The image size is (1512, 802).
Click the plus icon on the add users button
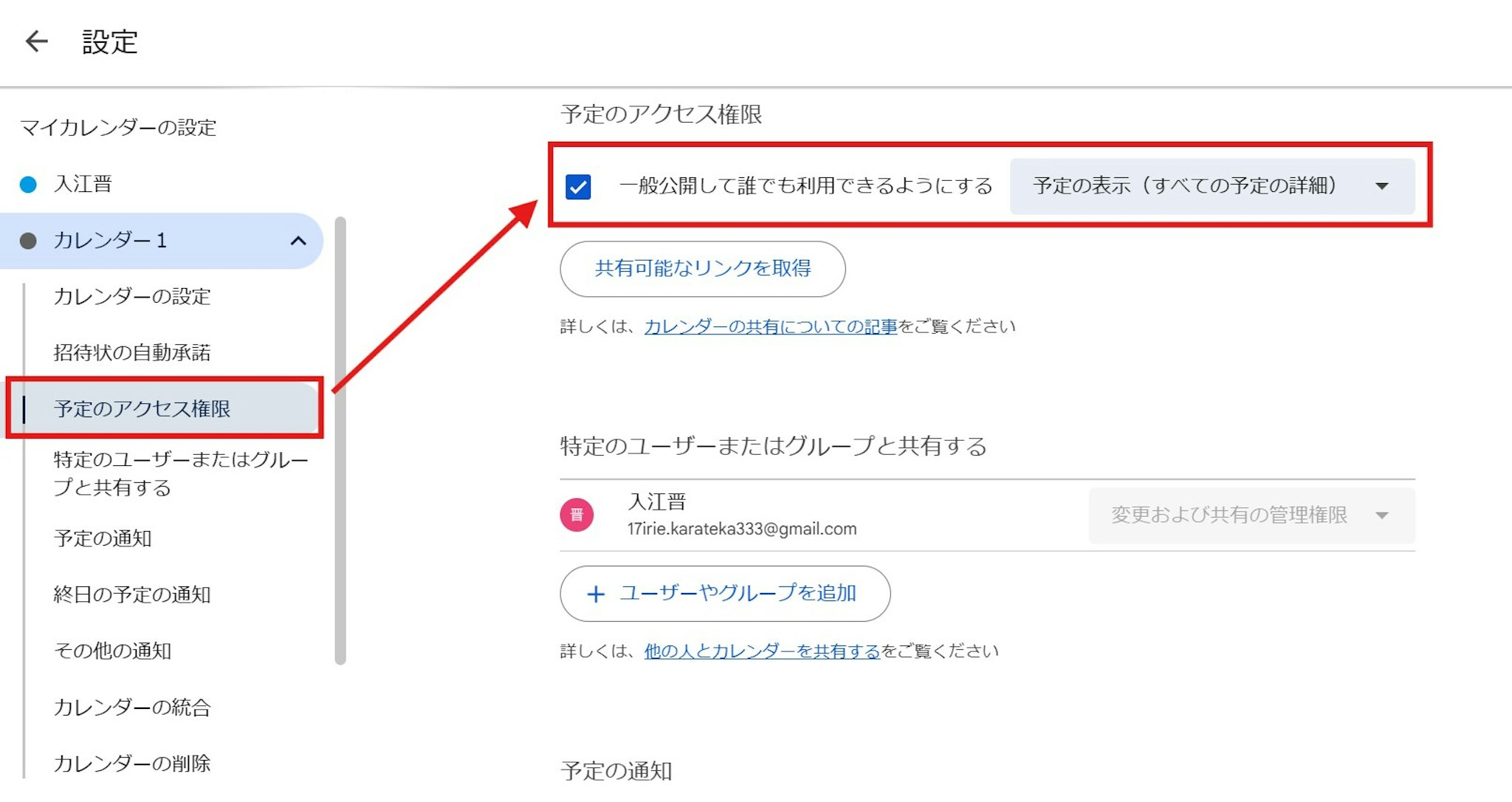pos(596,594)
